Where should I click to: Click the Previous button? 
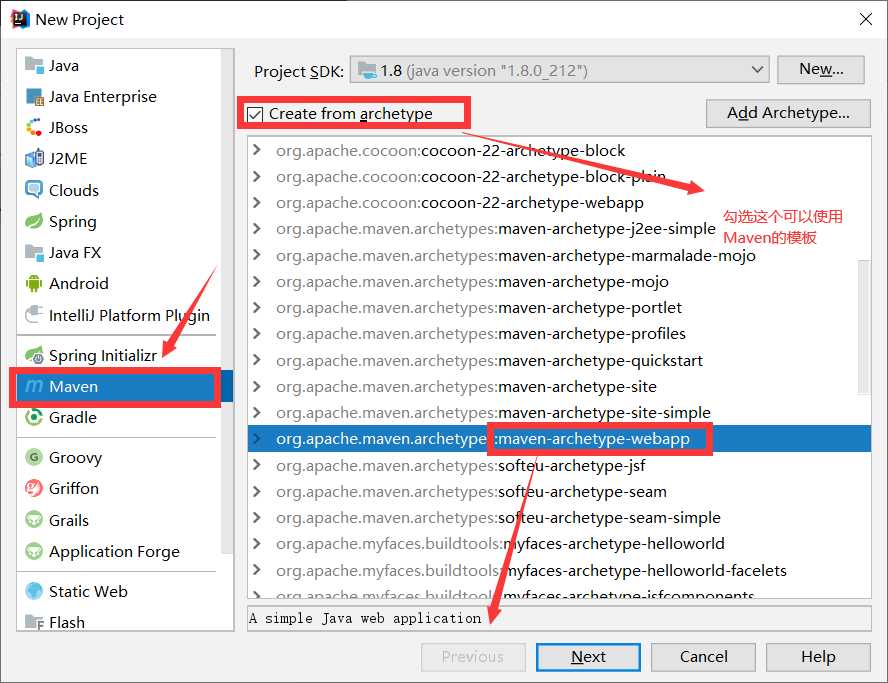[x=473, y=656]
